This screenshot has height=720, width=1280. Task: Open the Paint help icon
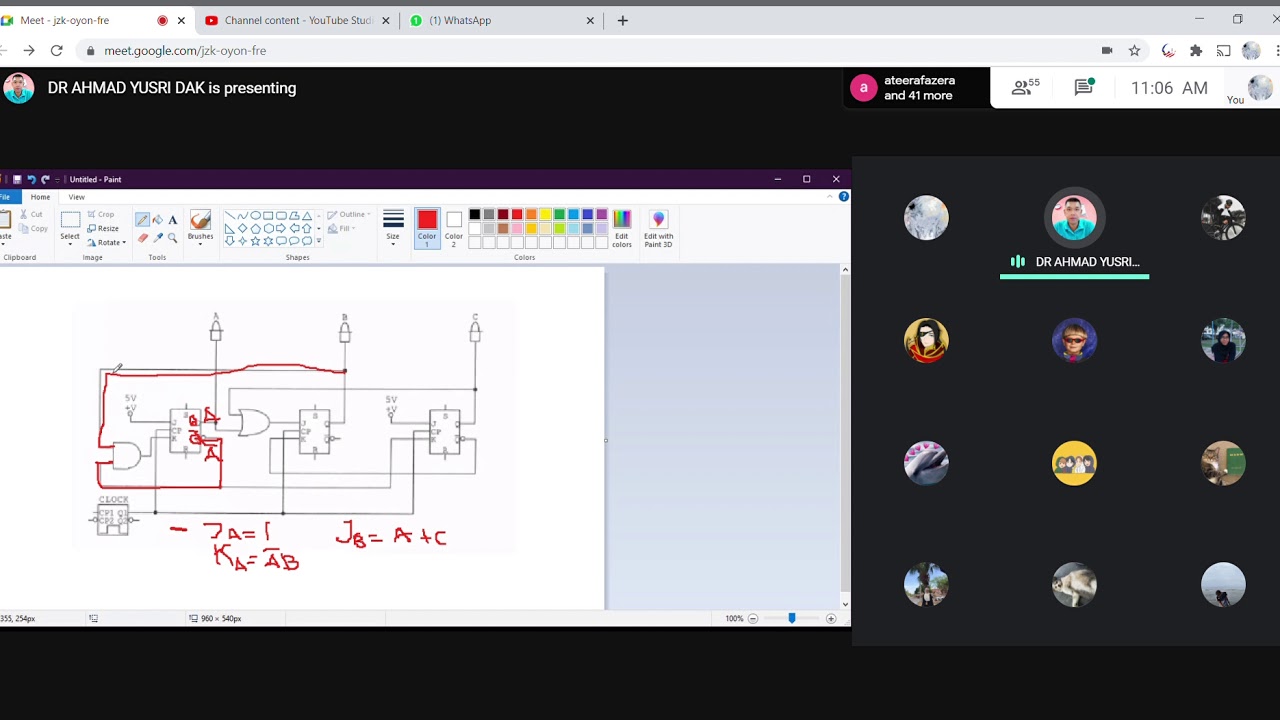pos(844,197)
